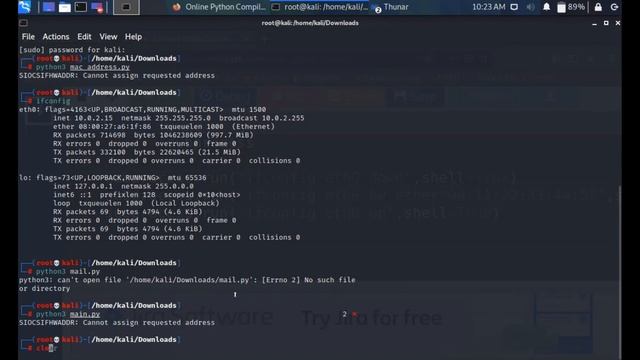Click the logout session icon

614,7
